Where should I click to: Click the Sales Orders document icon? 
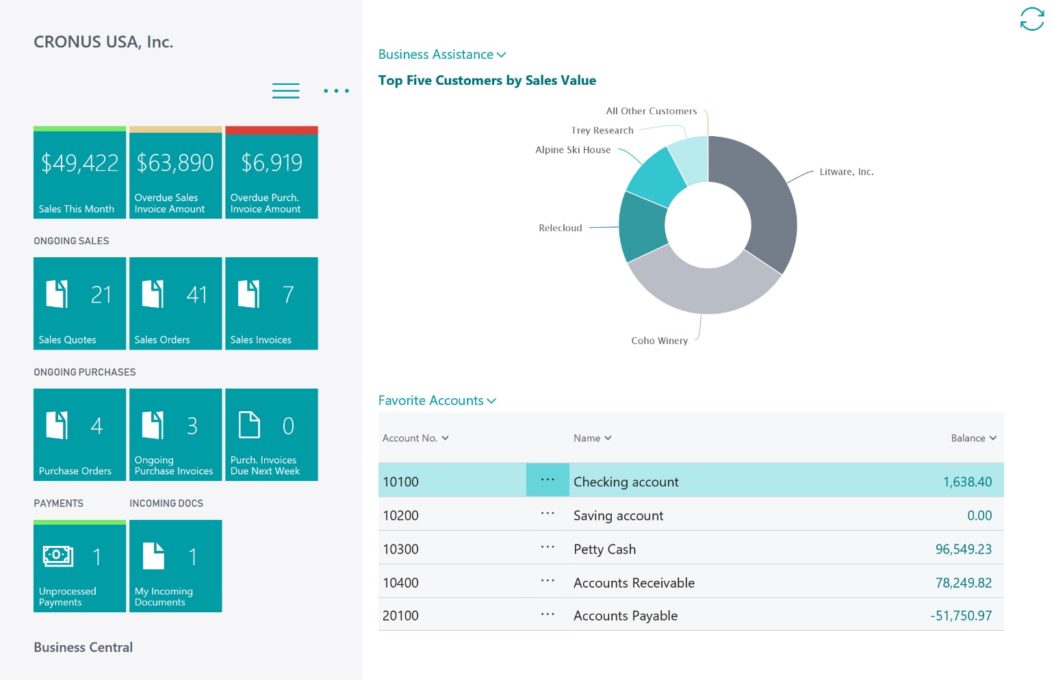(153, 294)
